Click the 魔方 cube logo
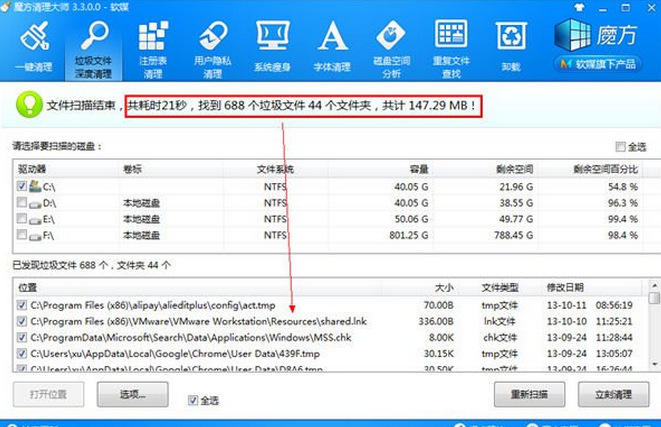This screenshot has height=427, width=661. click(x=572, y=35)
